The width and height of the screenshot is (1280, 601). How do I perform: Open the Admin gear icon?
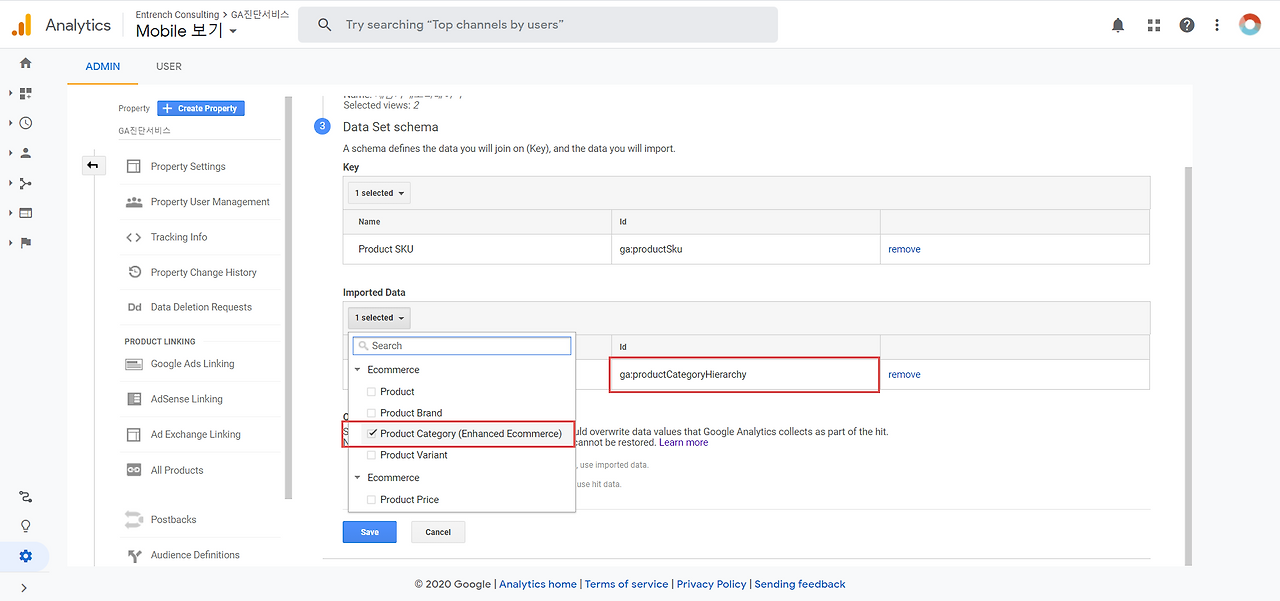(26, 556)
